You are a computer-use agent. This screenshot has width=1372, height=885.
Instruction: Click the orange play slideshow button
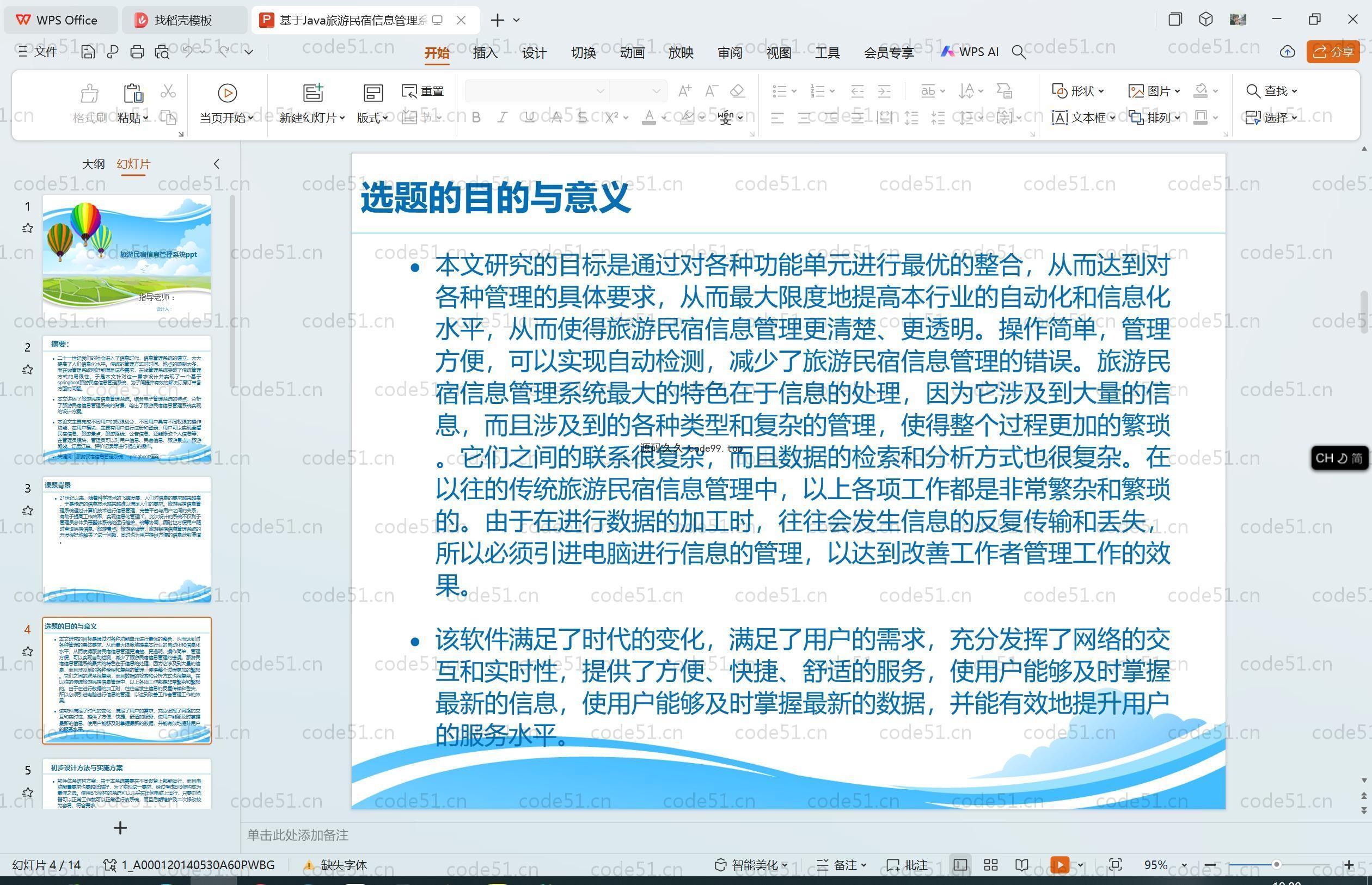[x=1060, y=865]
